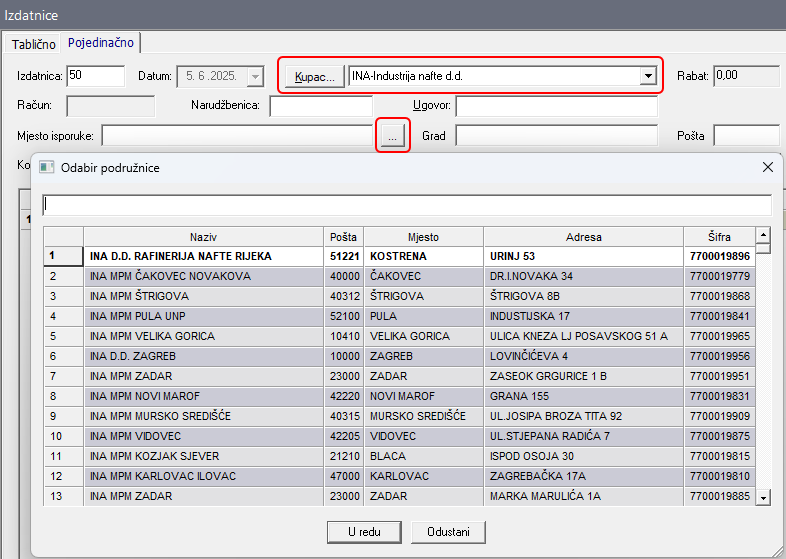Select INA MPM ZADAR at MARKA MARULIĆA 1A

pyautogui.click(x=400, y=496)
